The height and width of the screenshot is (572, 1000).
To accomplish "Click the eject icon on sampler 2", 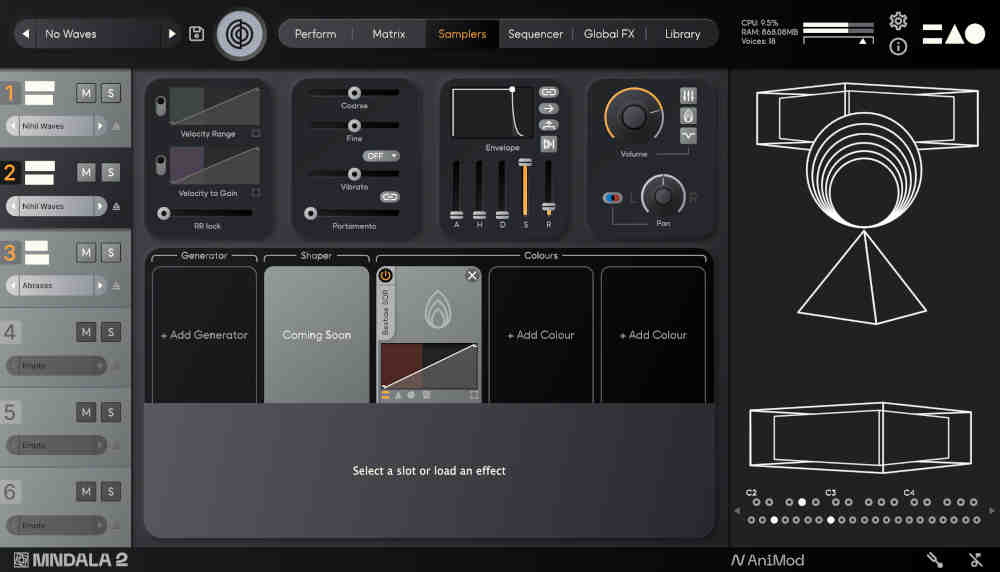I will 116,206.
